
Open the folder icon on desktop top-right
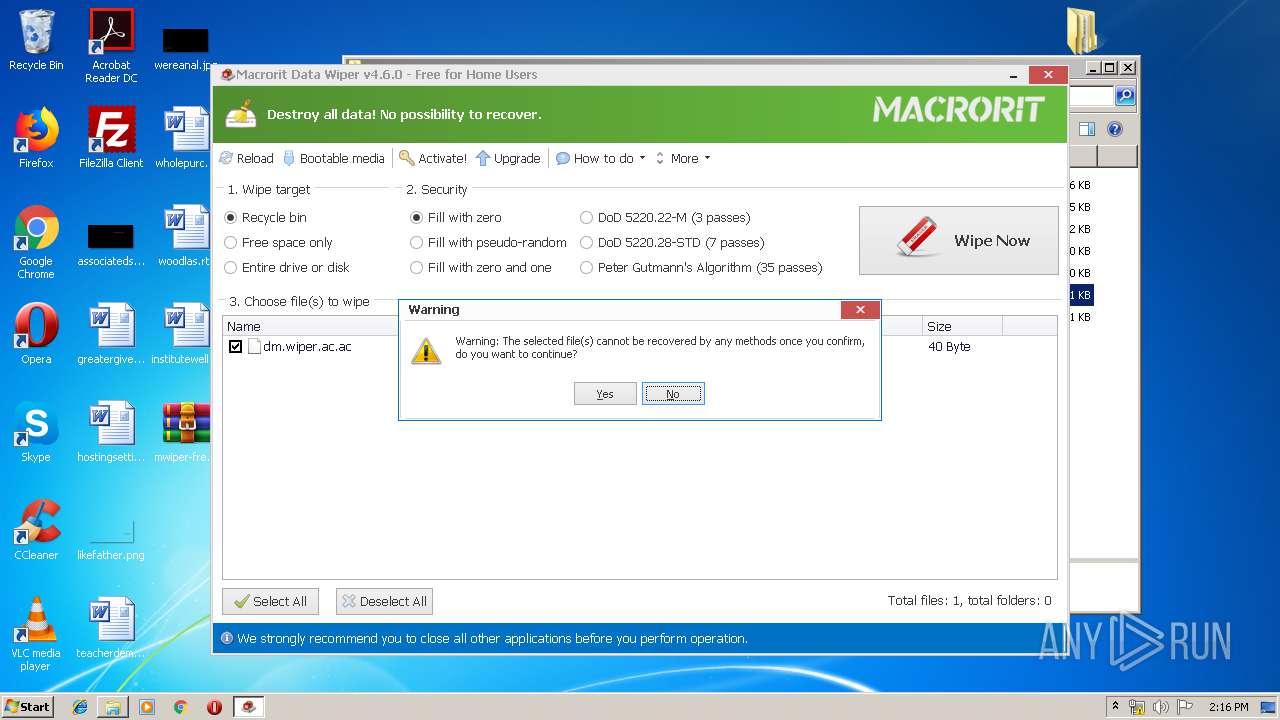click(x=1081, y=30)
